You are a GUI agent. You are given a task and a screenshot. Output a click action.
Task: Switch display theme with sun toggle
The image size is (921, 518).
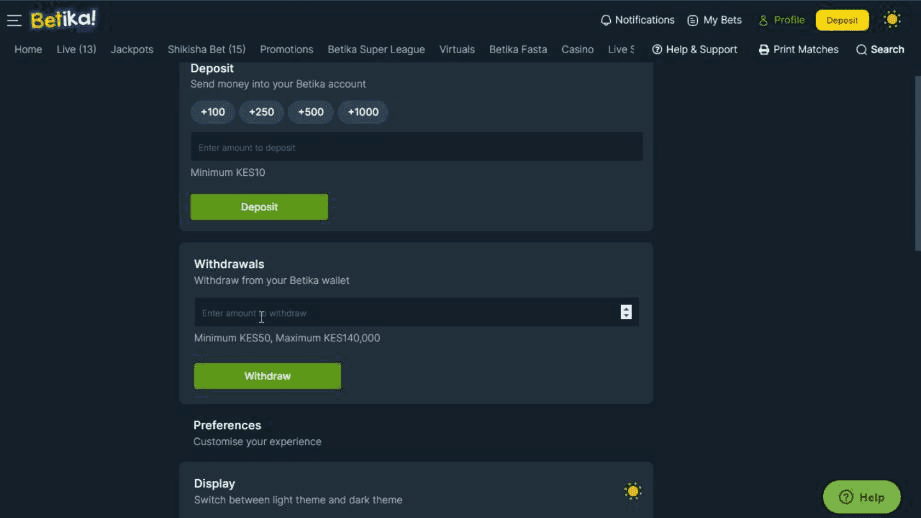tap(632, 491)
